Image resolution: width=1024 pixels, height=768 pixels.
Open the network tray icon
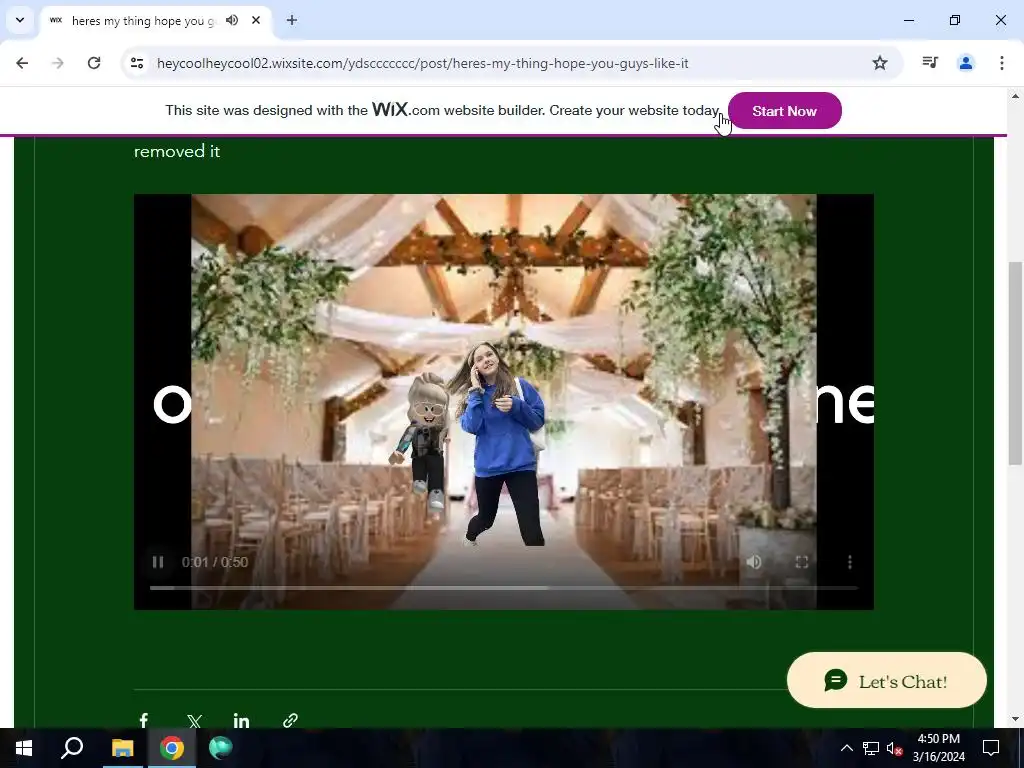point(871,748)
